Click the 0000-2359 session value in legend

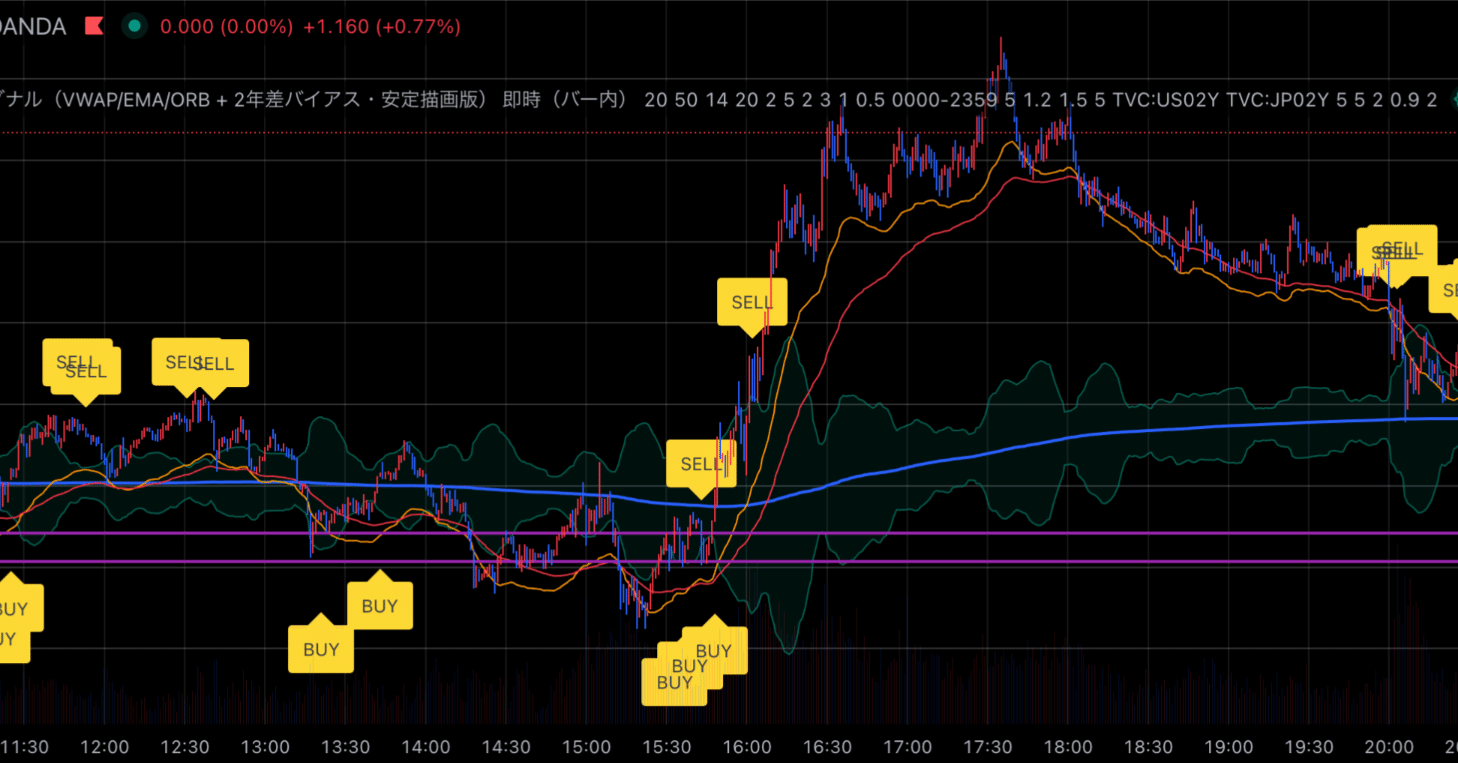point(946,99)
